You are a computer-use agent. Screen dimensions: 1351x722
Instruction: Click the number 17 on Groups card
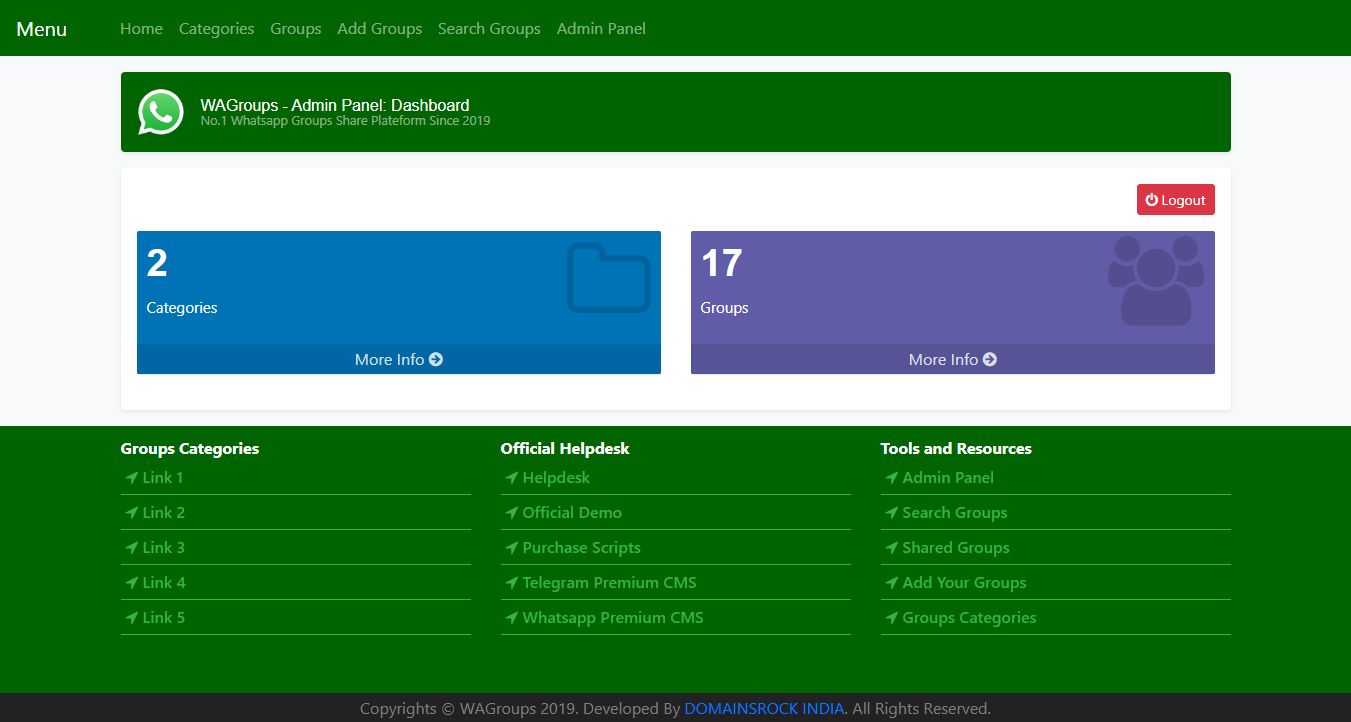pos(721,264)
